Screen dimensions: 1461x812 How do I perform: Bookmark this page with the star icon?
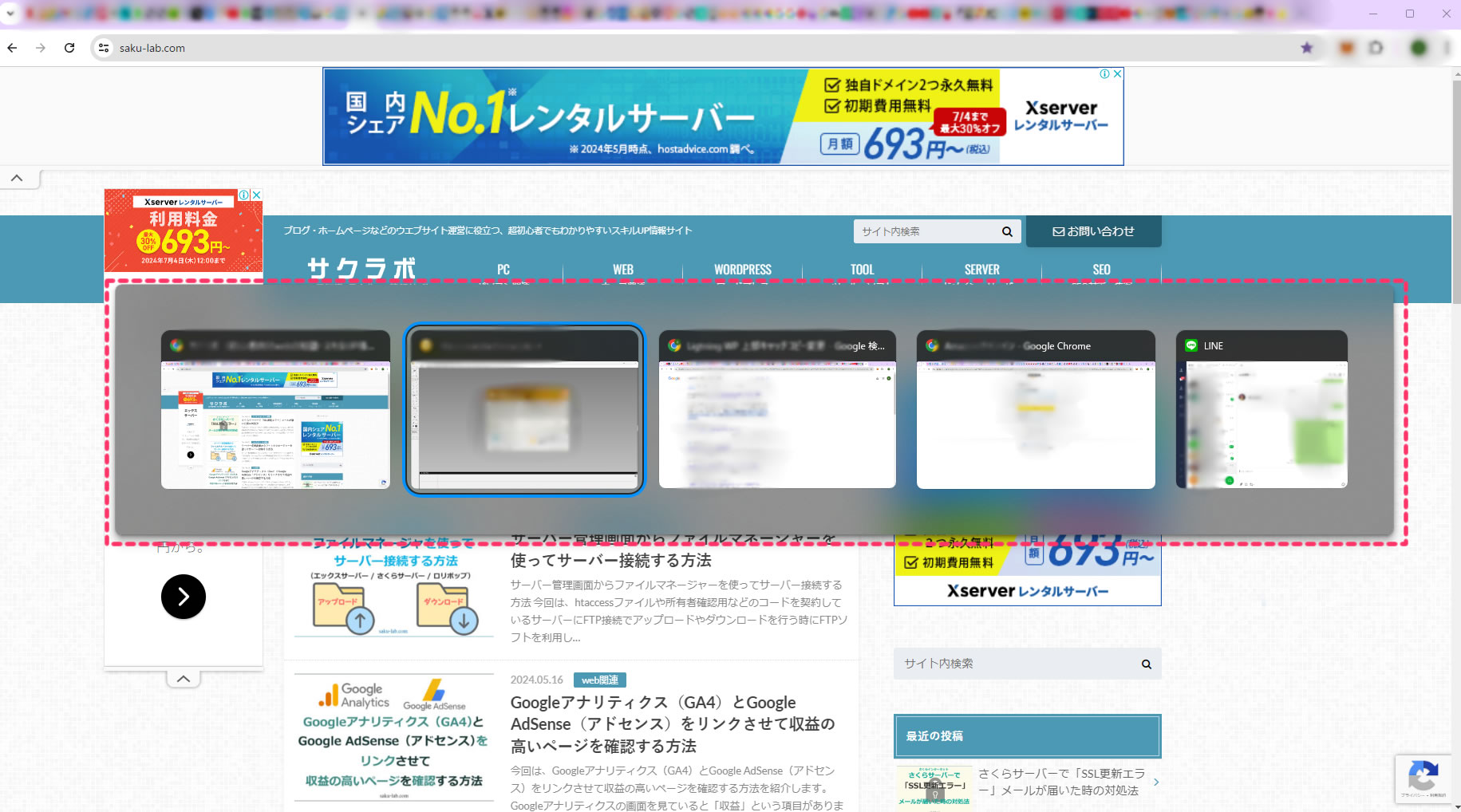tap(1306, 48)
